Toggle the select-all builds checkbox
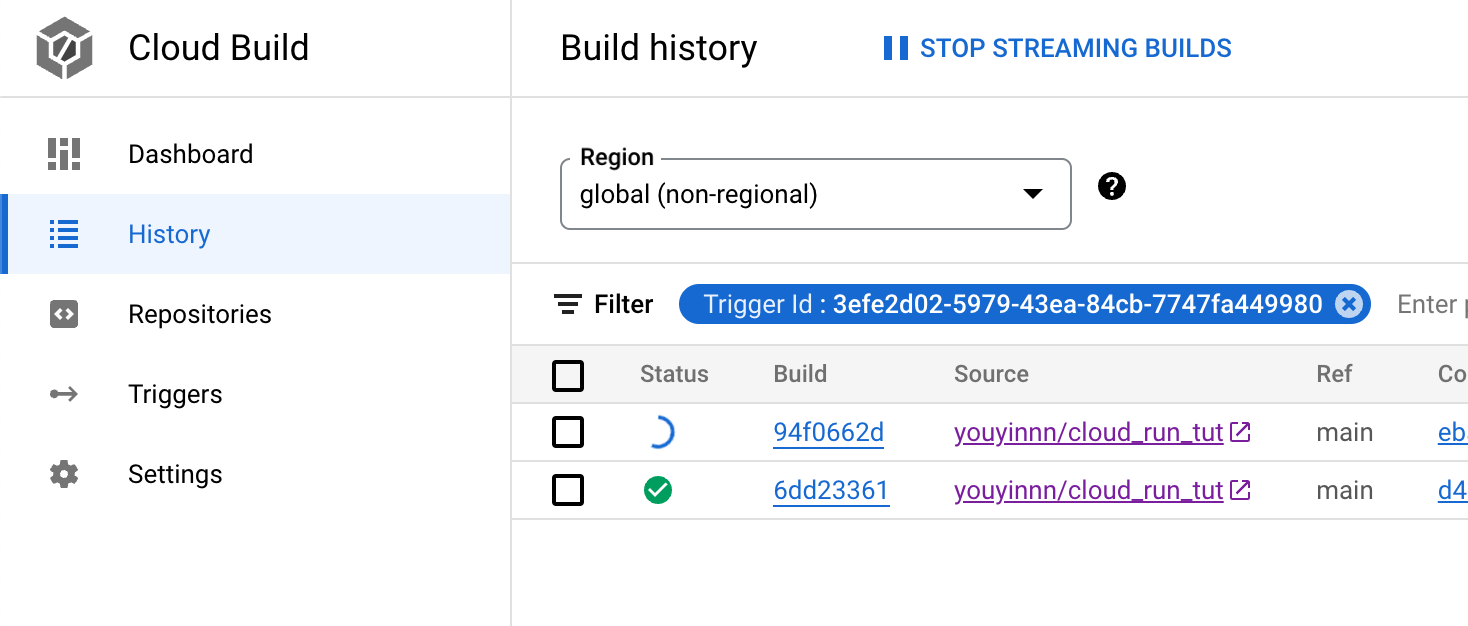Image resolution: width=1468 pixels, height=626 pixels. coord(568,376)
